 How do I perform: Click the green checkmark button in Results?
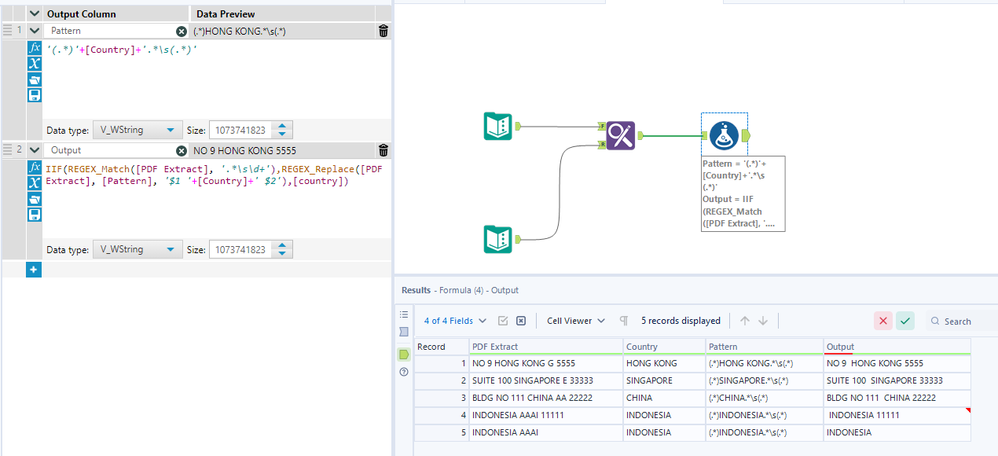[905, 321]
